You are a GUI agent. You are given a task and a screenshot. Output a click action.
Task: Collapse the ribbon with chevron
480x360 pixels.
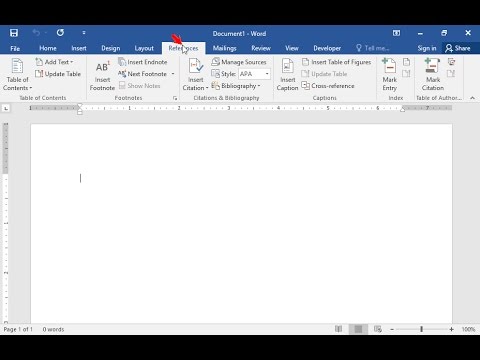(x=472, y=98)
